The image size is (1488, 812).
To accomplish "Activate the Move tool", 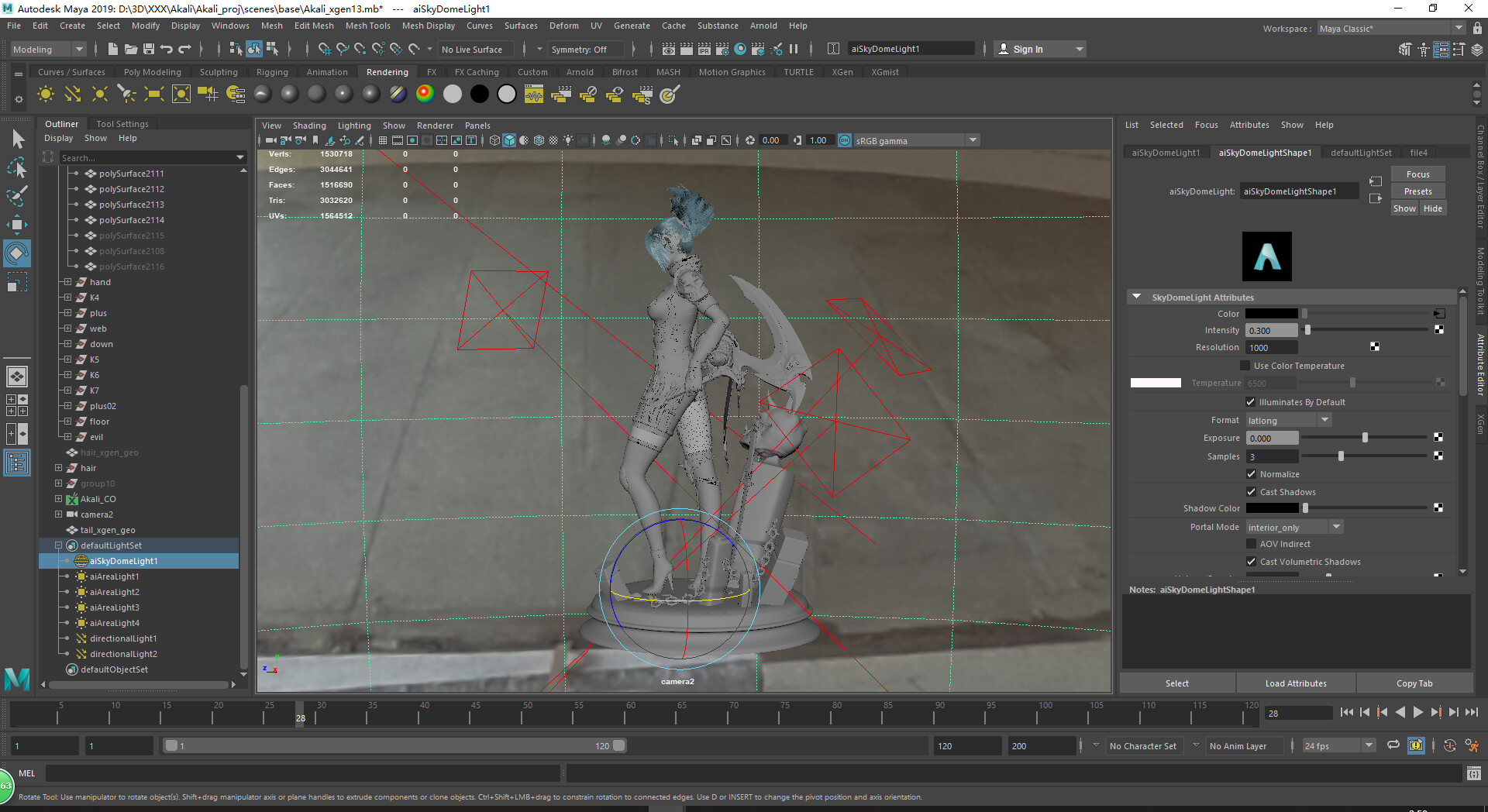I will [17, 225].
